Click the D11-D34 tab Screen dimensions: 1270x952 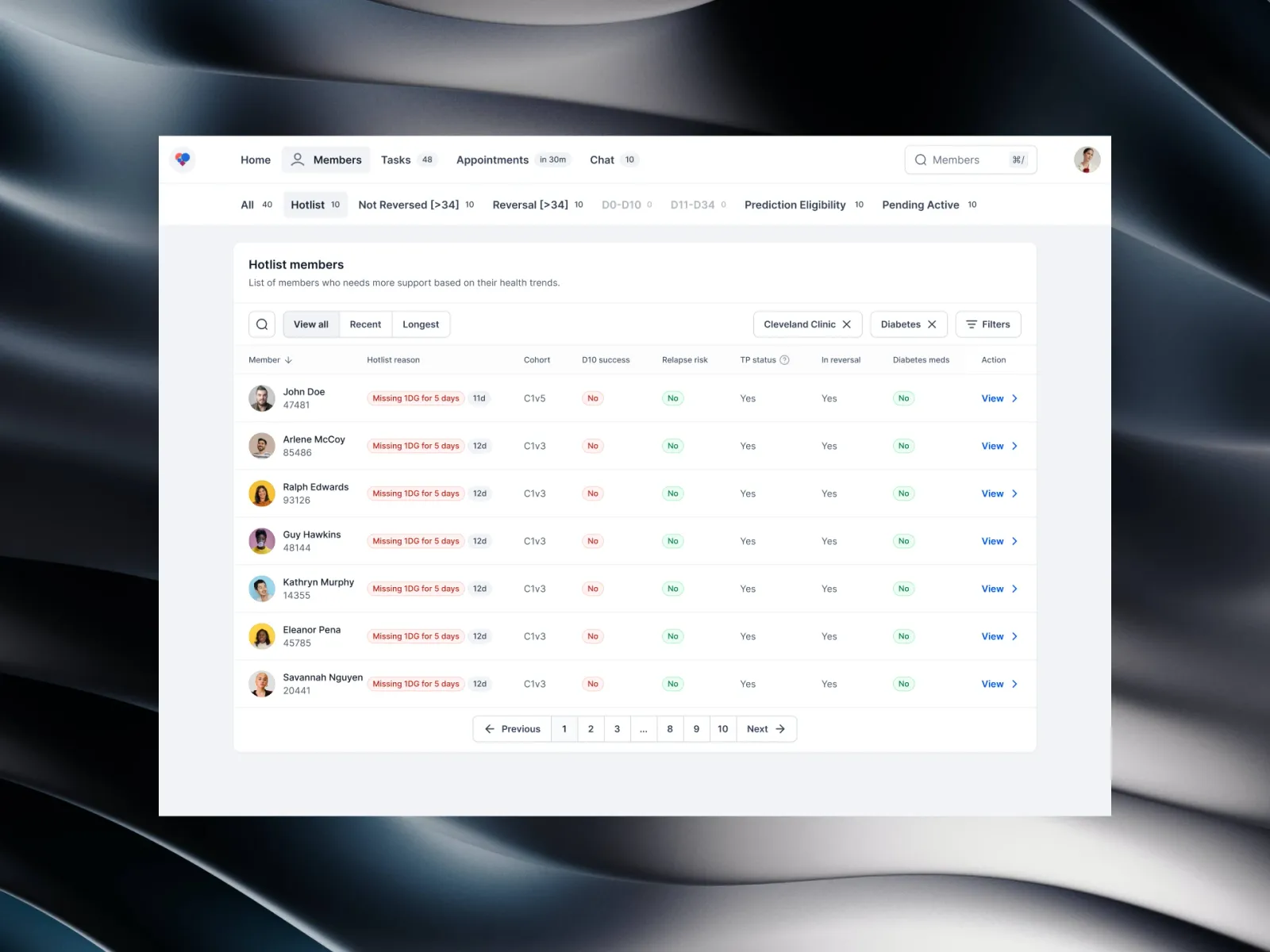coord(698,205)
